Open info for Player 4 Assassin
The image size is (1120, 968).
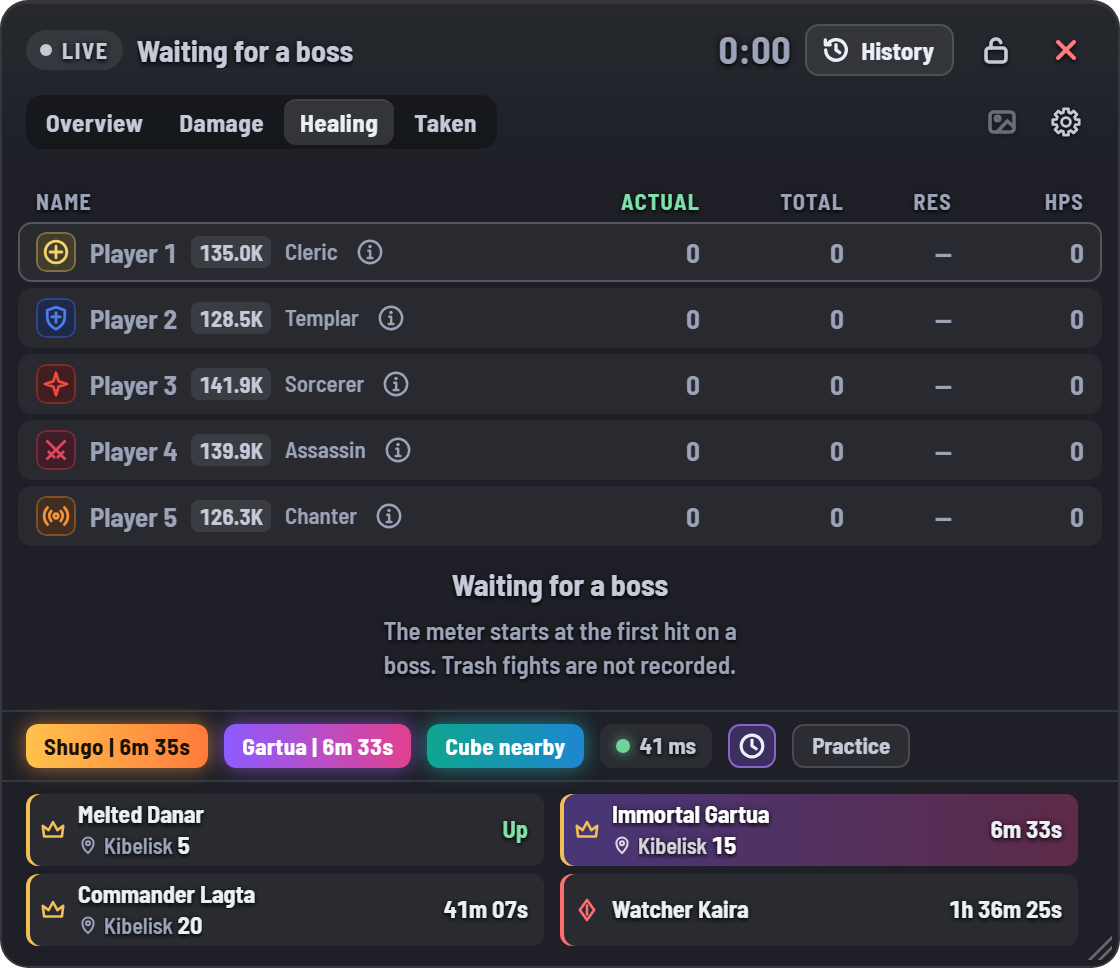tap(398, 451)
